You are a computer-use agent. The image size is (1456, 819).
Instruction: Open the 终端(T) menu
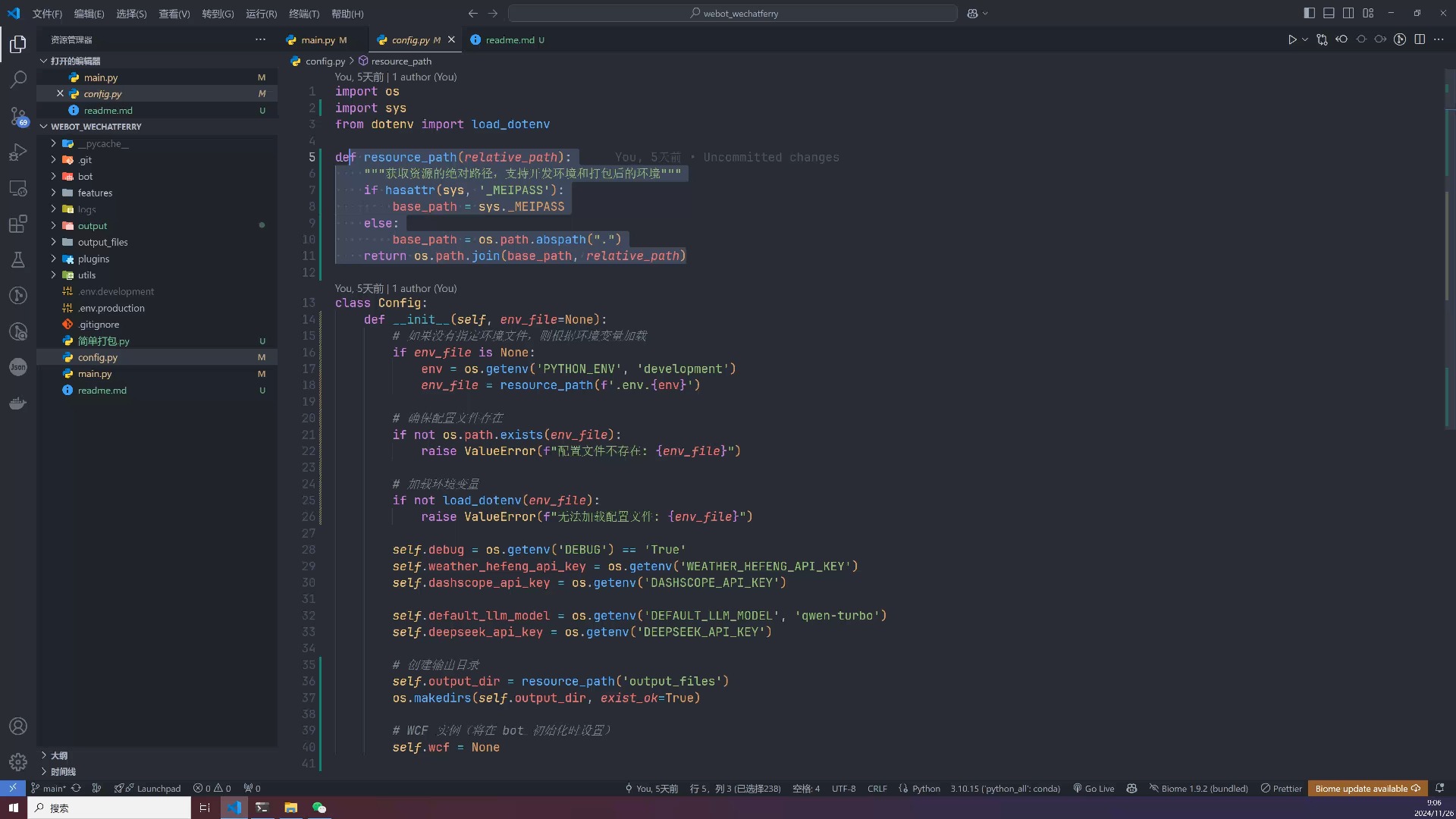click(x=304, y=14)
